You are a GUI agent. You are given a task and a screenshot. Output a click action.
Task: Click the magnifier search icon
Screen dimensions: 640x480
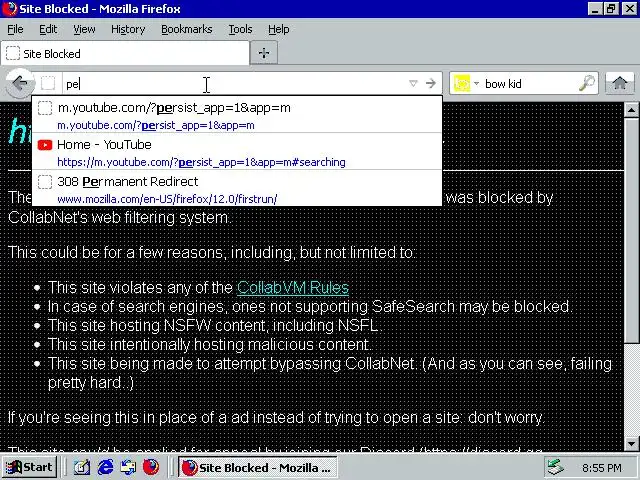587,83
